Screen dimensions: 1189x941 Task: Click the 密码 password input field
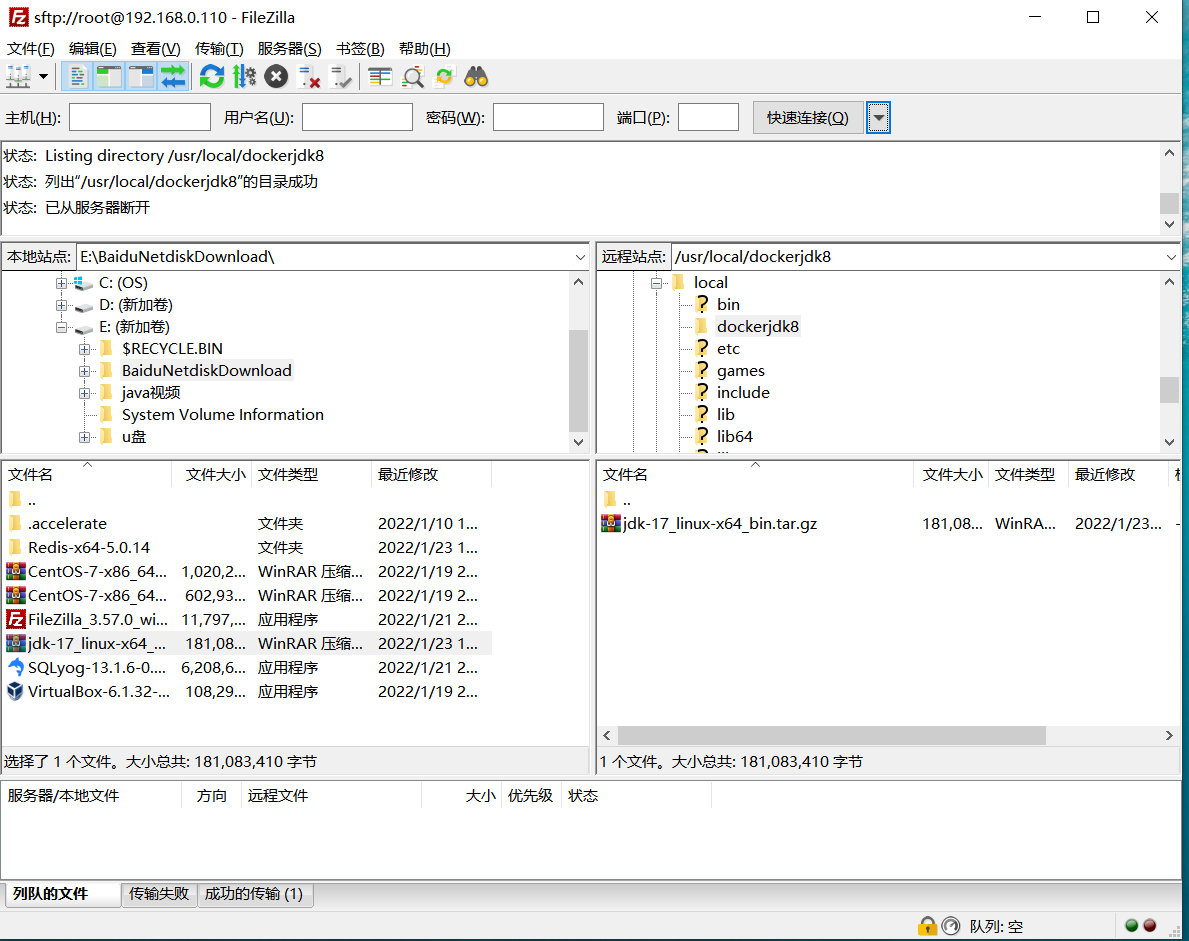point(548,118)
